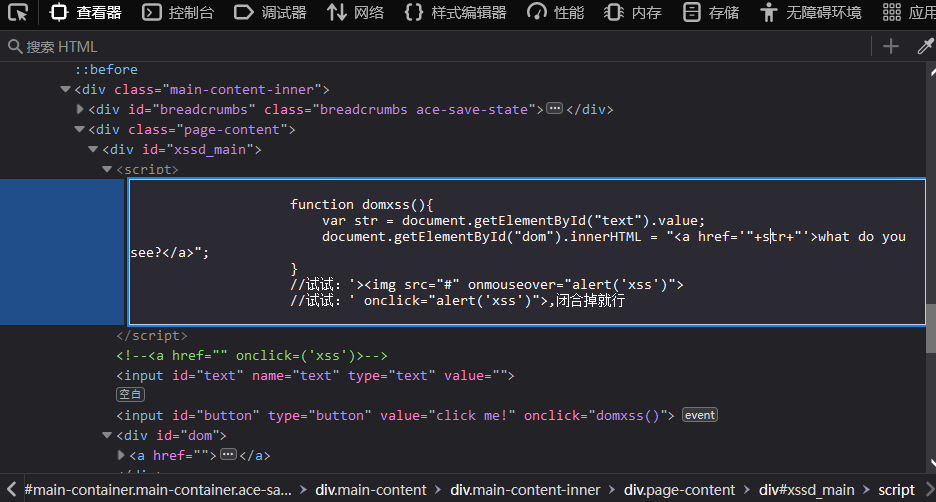936x502 pixels.
Task: Collapse the xssd_main div node
Action: click(93, 149)
